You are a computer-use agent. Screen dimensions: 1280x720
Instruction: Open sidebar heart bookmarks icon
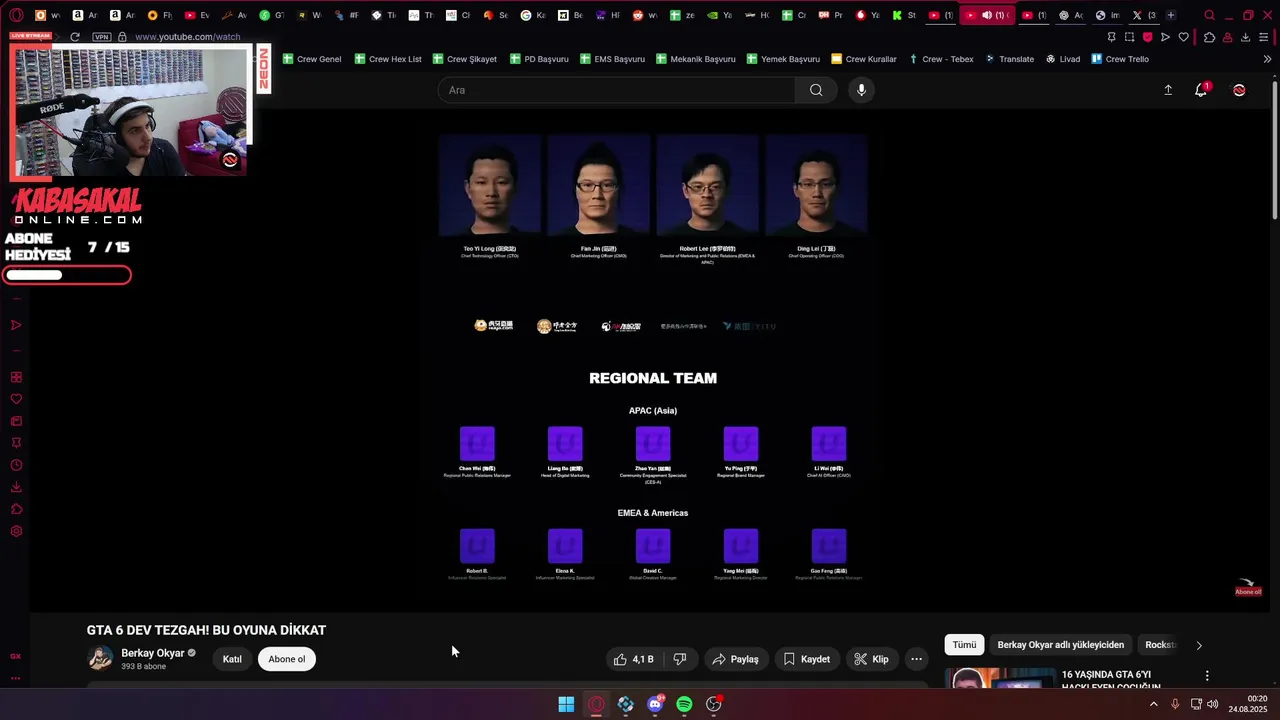click(x=16, y=399)
